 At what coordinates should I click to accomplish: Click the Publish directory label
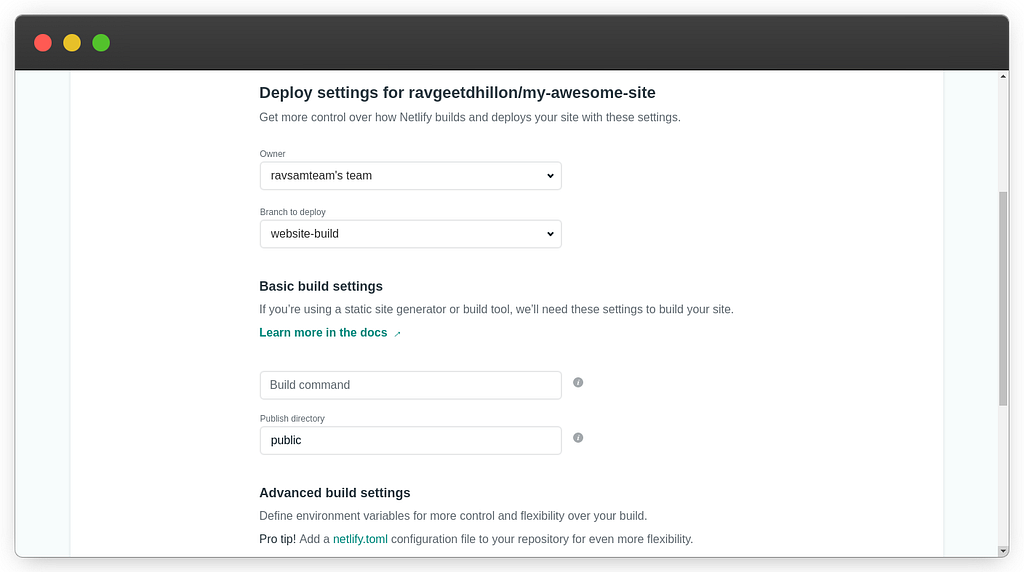[292, 419]
